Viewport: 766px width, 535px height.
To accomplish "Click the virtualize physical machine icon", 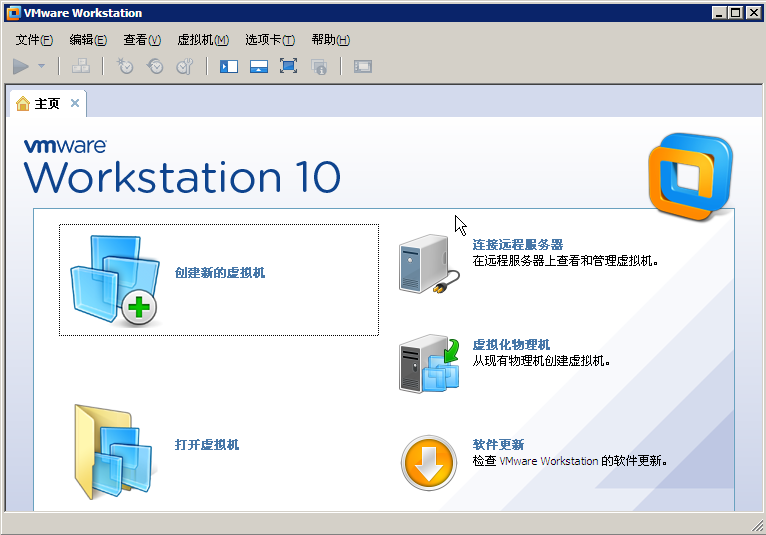I will [x=429, y=364].
